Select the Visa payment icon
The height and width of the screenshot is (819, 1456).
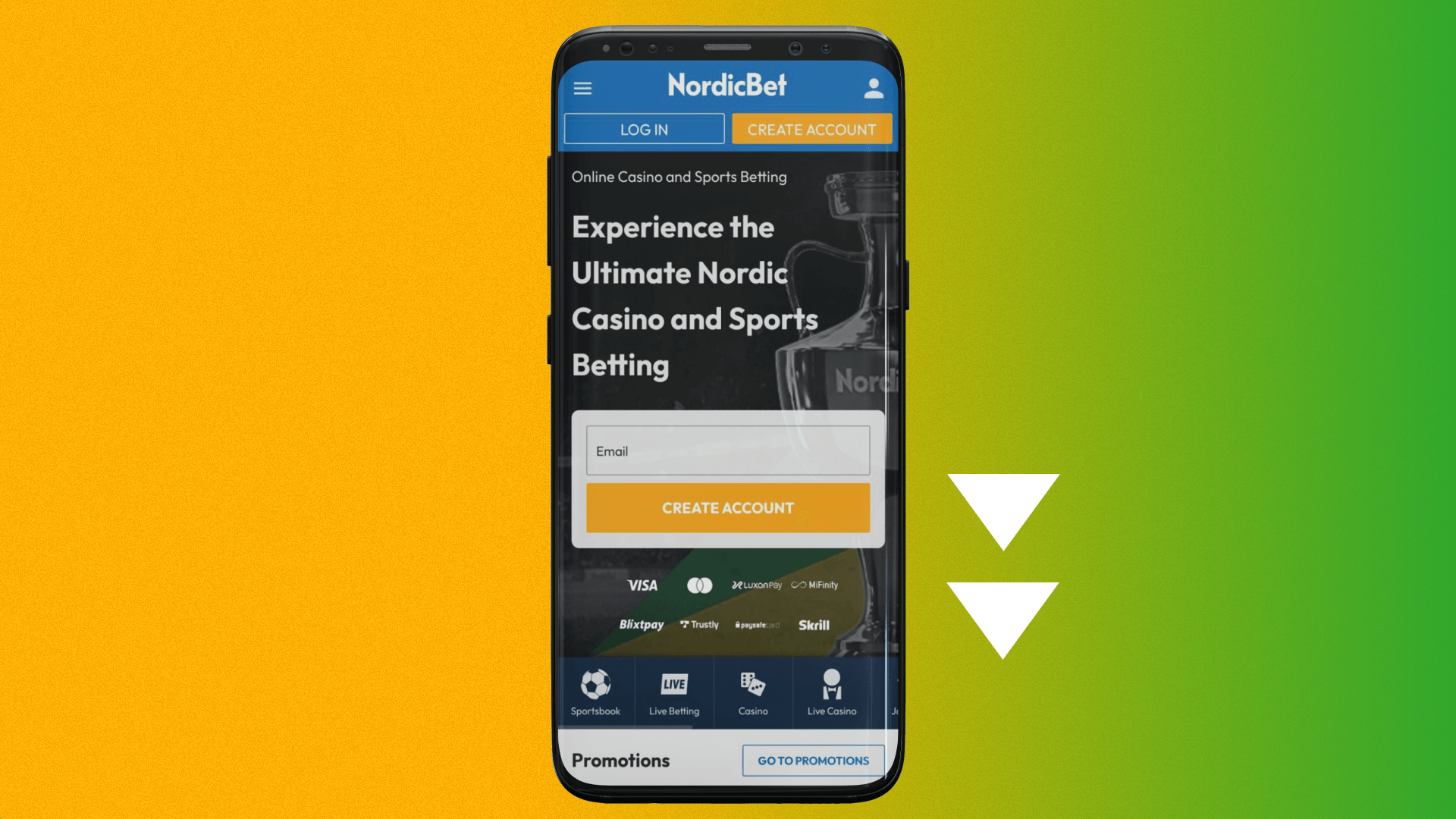tap(641, 584)
